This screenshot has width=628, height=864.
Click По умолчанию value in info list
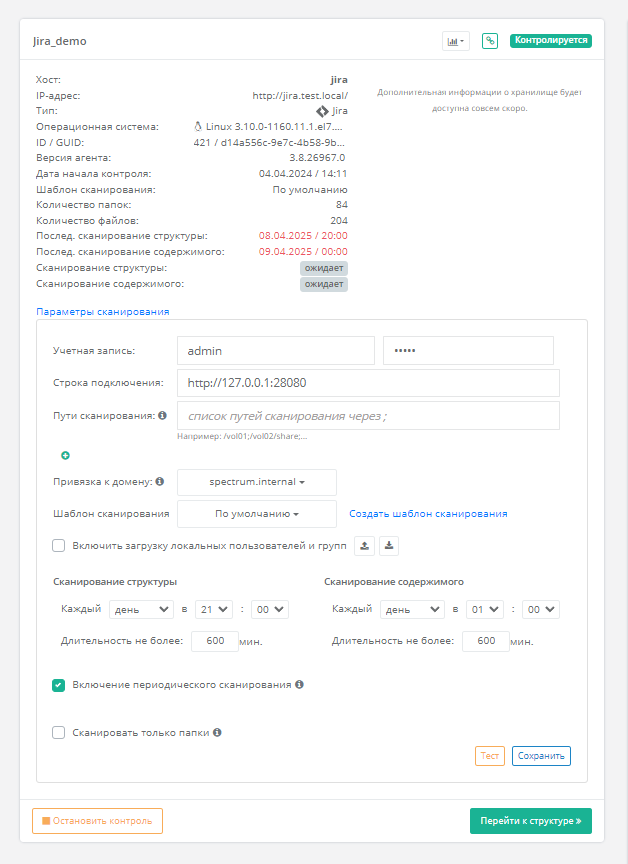[310, 190]
